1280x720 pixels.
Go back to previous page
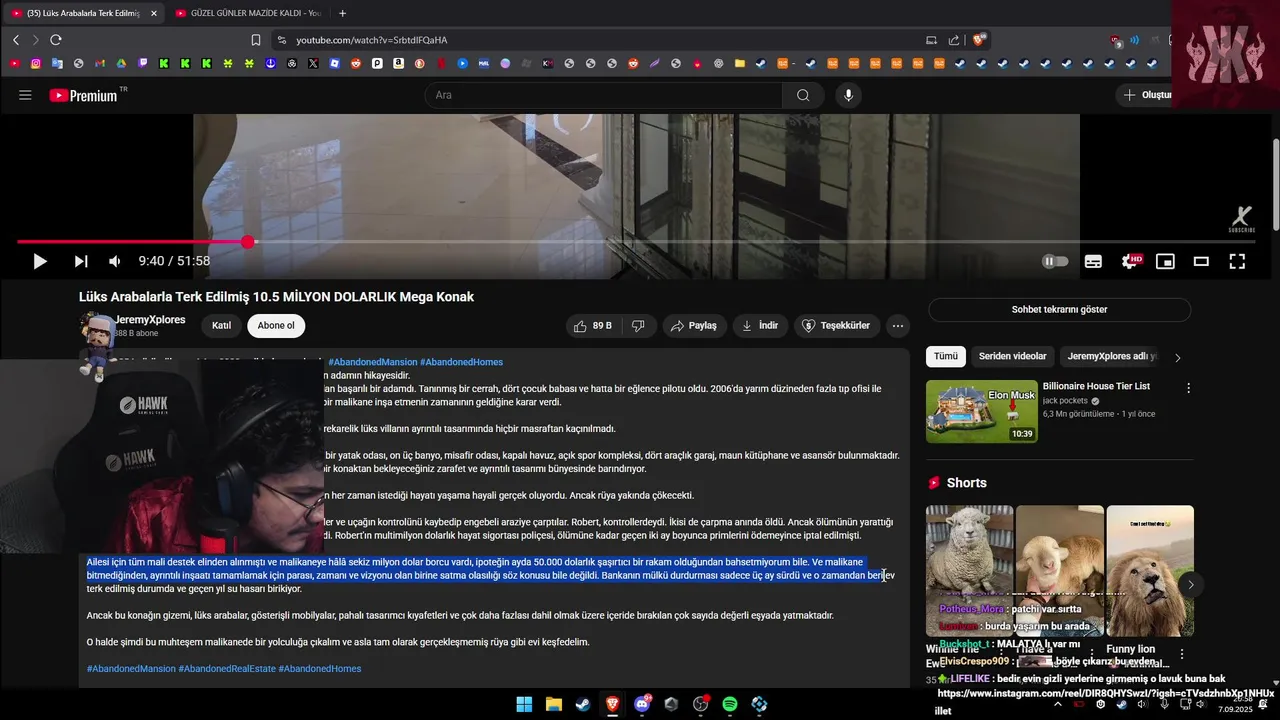click(16, 40)
